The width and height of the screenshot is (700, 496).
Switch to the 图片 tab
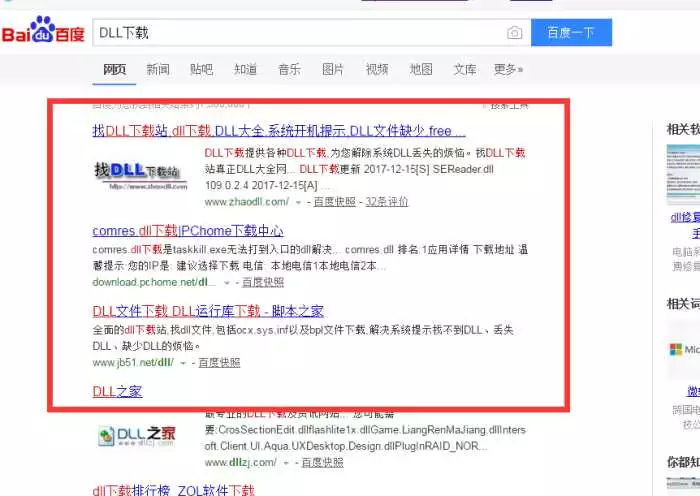(333, 69)
